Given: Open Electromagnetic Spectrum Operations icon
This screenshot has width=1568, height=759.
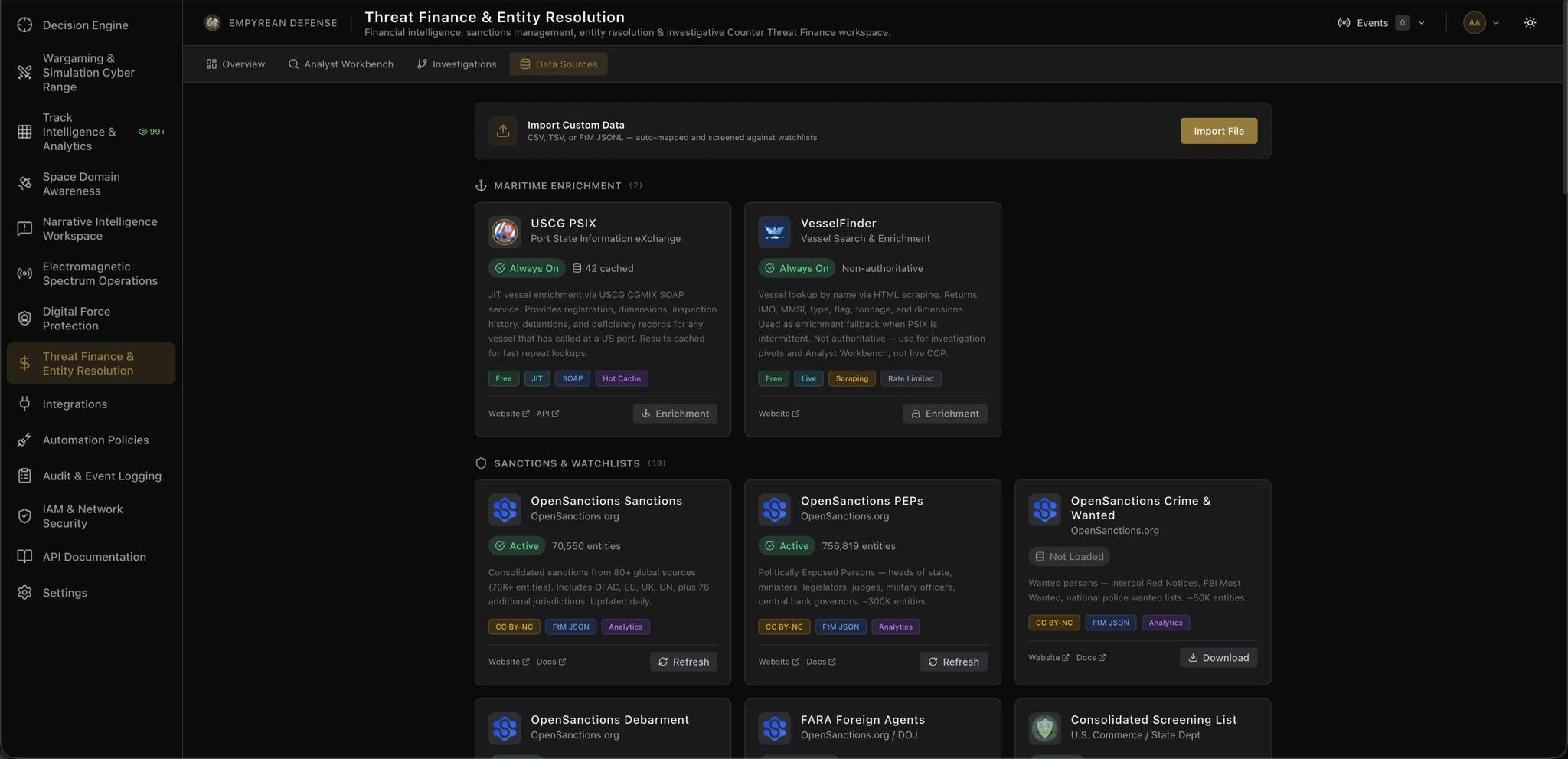Looking at the screenshot, I should coord(24,273).
